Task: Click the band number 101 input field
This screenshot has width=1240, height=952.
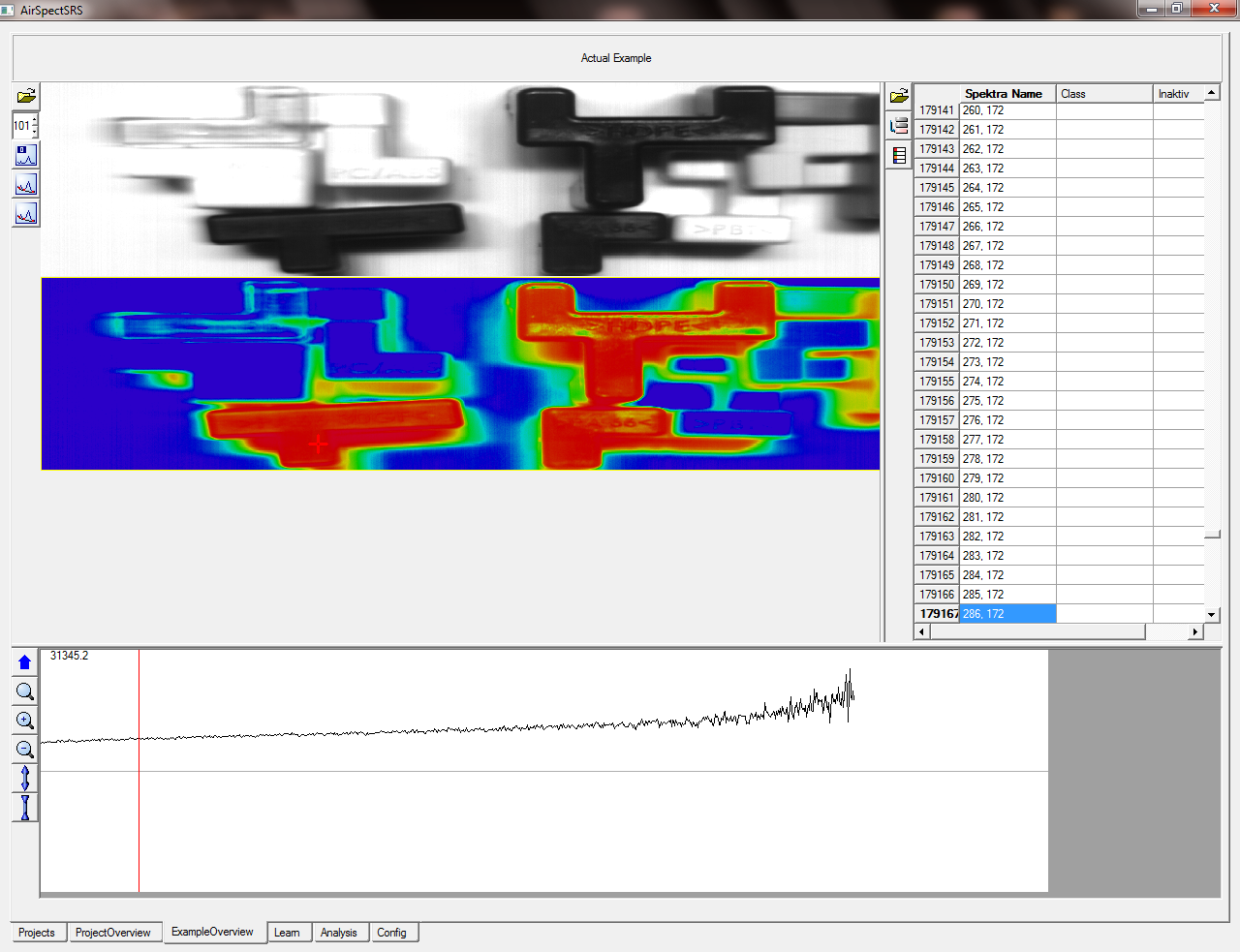Action: (21, 126)
